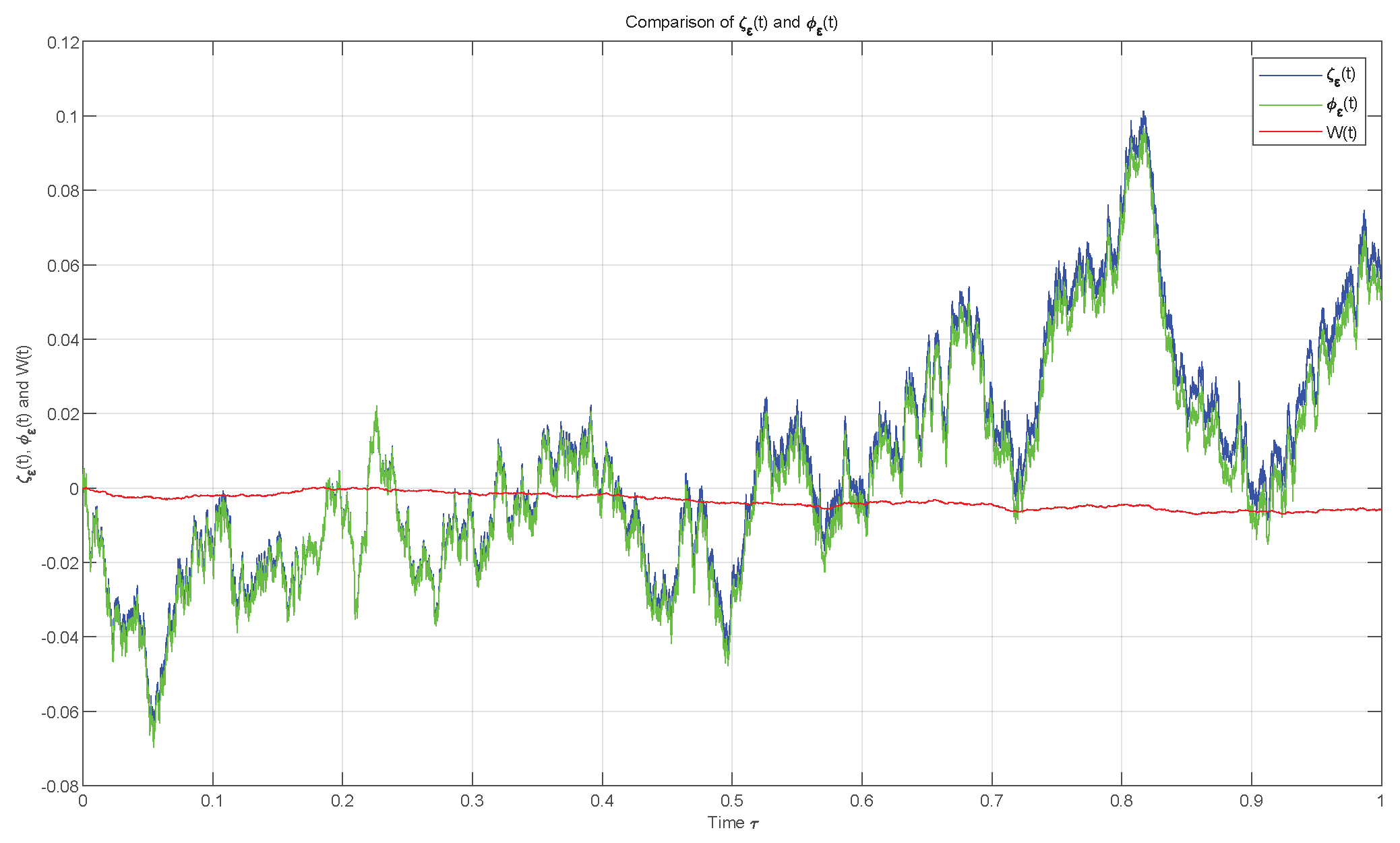Click the 0.12 tick label on y-axis
Viewport: 1400px width, 843px height.
63,43
